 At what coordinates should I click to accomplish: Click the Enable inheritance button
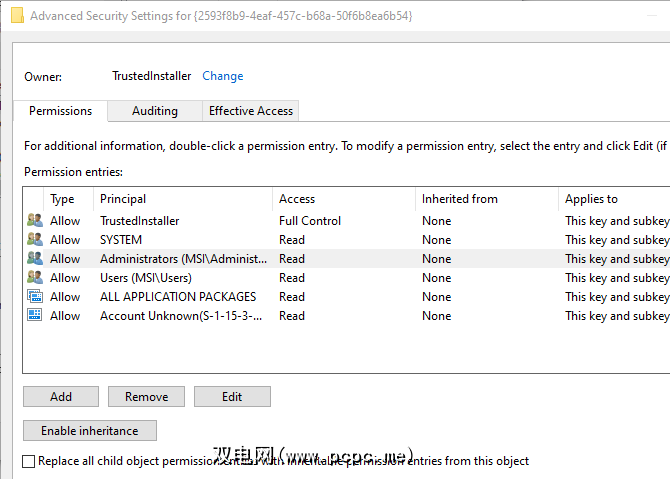[x=90, y=431]
